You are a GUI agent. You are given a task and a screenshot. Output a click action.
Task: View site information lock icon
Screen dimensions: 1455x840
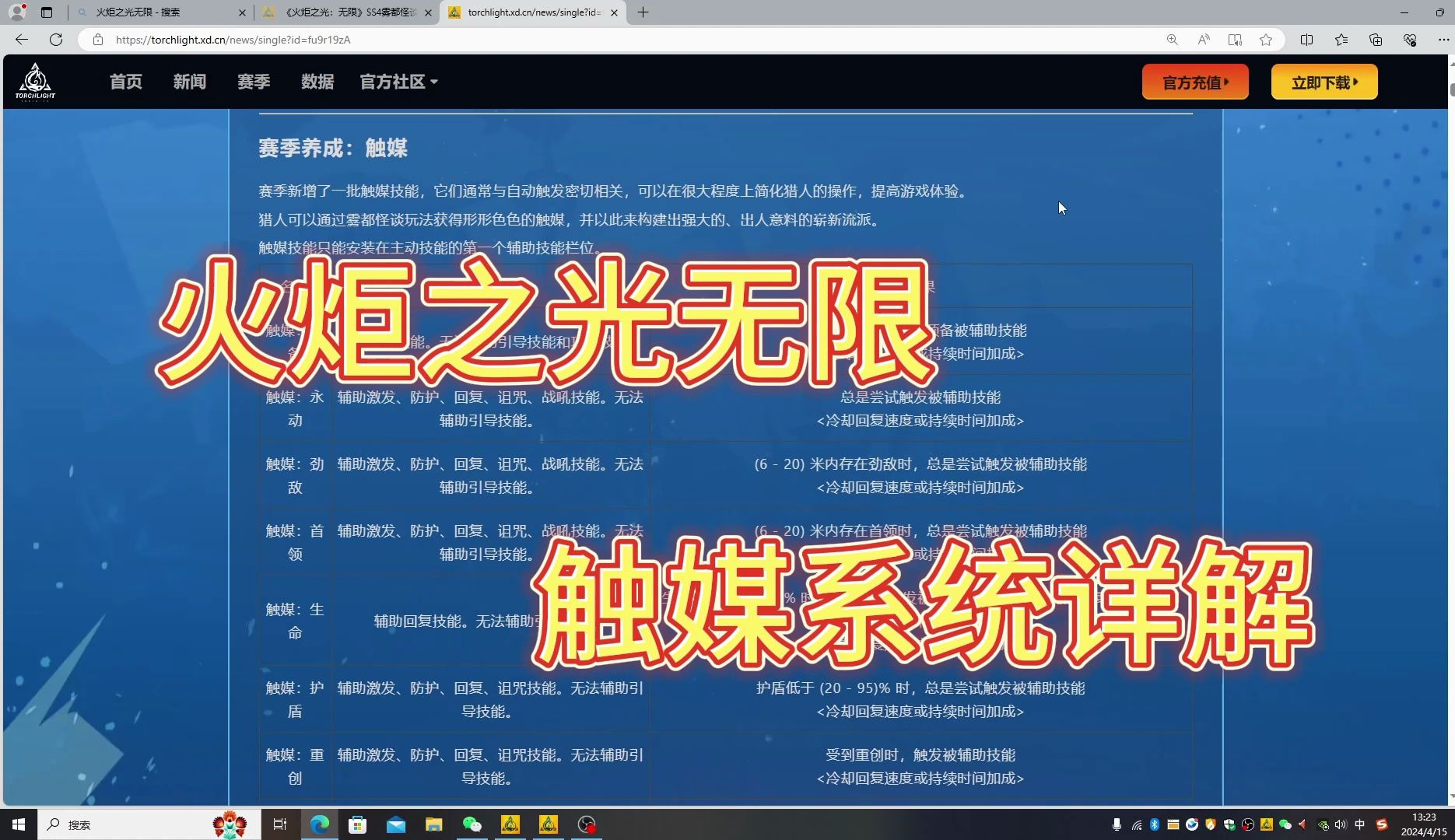[x=98, y=40]
